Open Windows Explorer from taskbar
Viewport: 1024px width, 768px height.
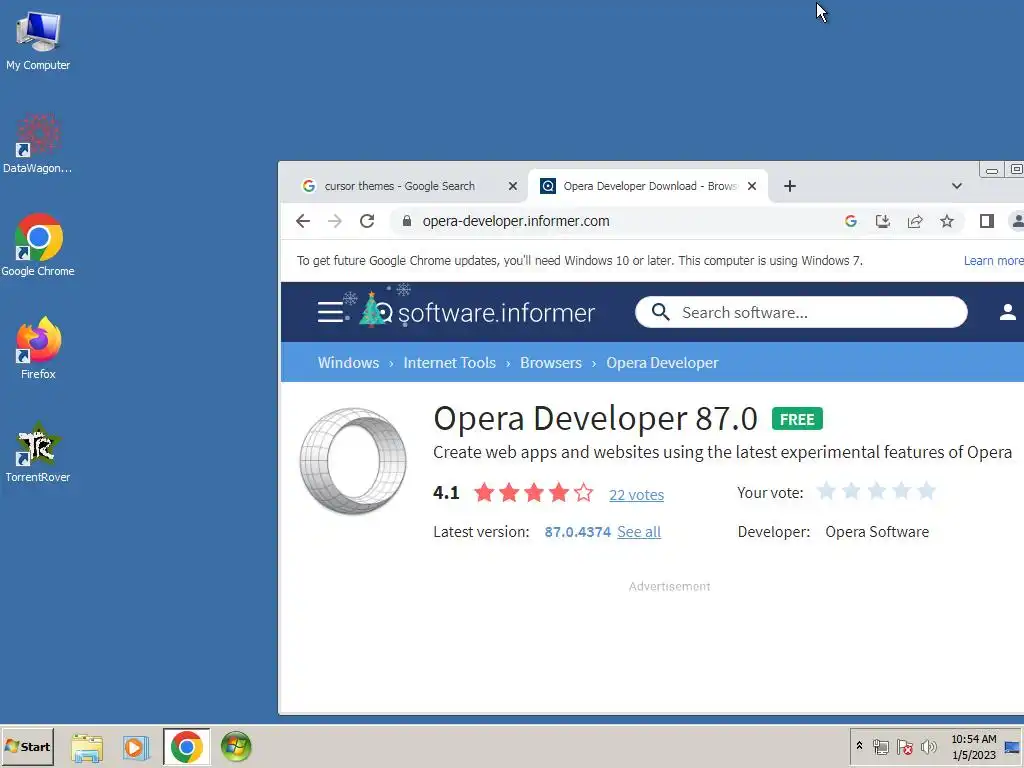click(x=87, y=747)
